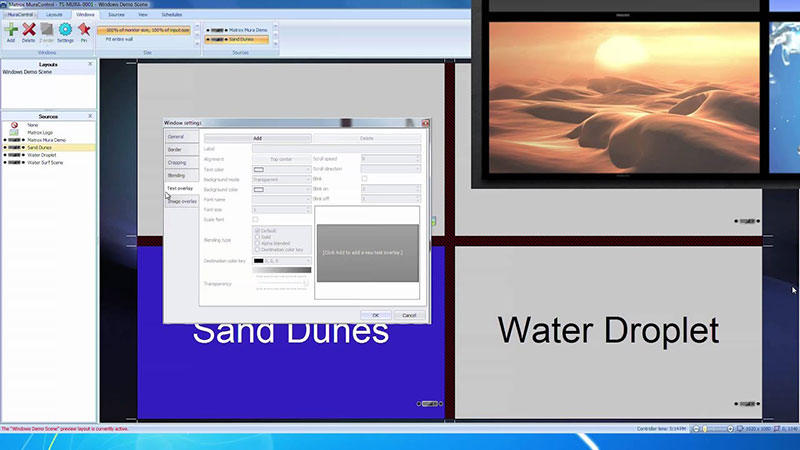Click the red Delete window icon

[x=29, y=31]
